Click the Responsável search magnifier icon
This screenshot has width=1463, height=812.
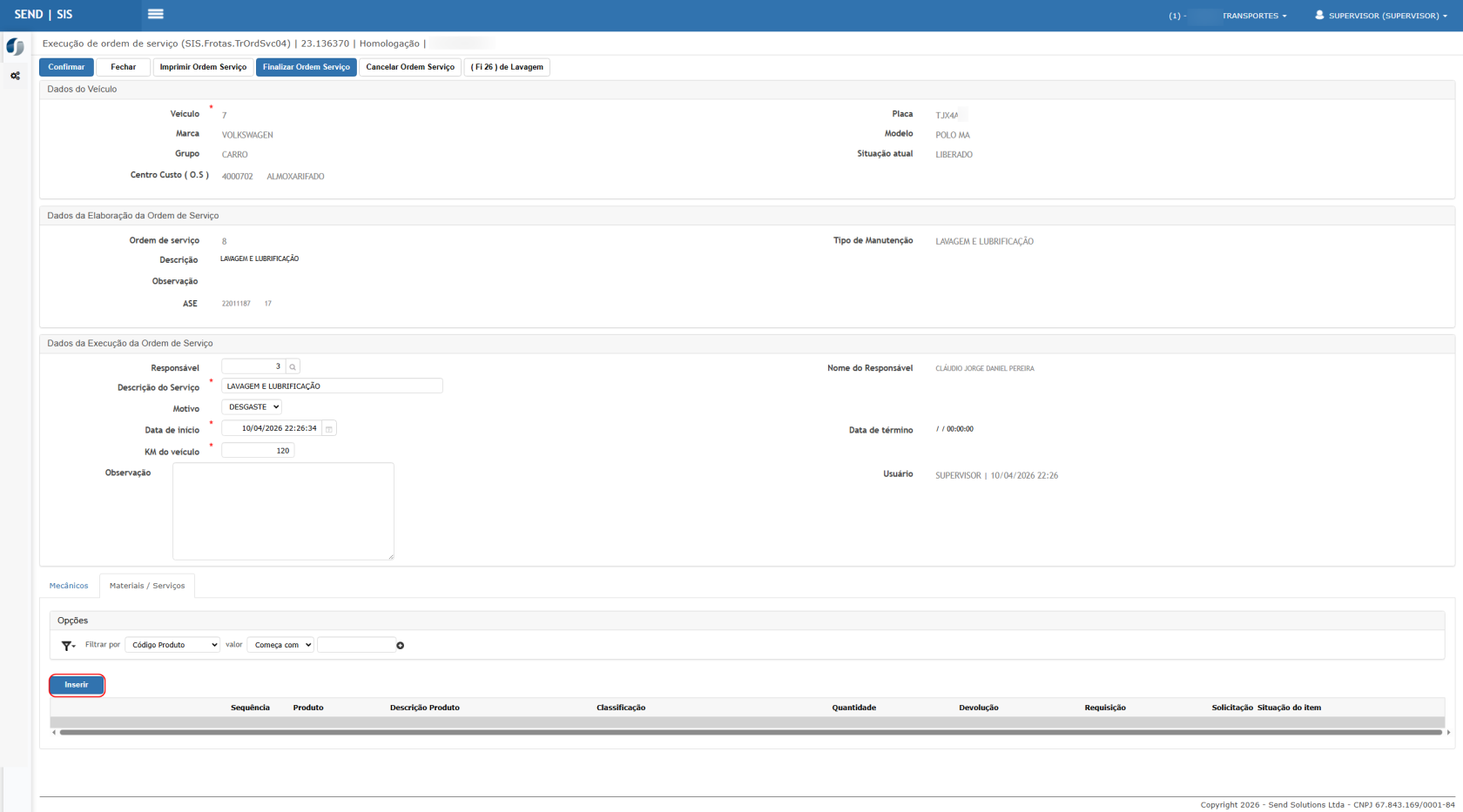coord(293,367)
